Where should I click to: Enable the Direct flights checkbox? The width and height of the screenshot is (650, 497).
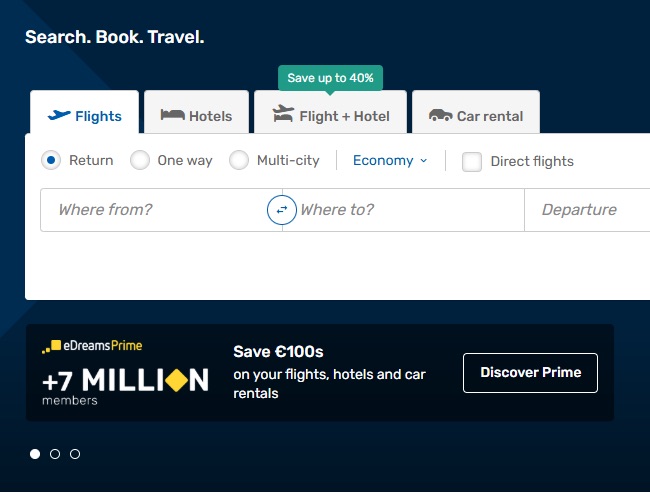click(472, 162)
